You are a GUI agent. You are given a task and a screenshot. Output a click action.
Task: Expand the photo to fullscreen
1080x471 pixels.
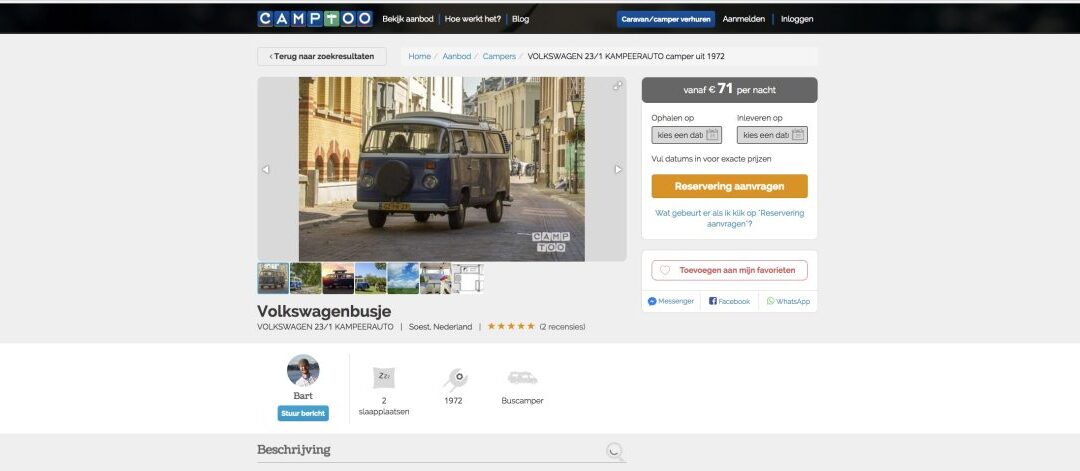coord(617,86)
